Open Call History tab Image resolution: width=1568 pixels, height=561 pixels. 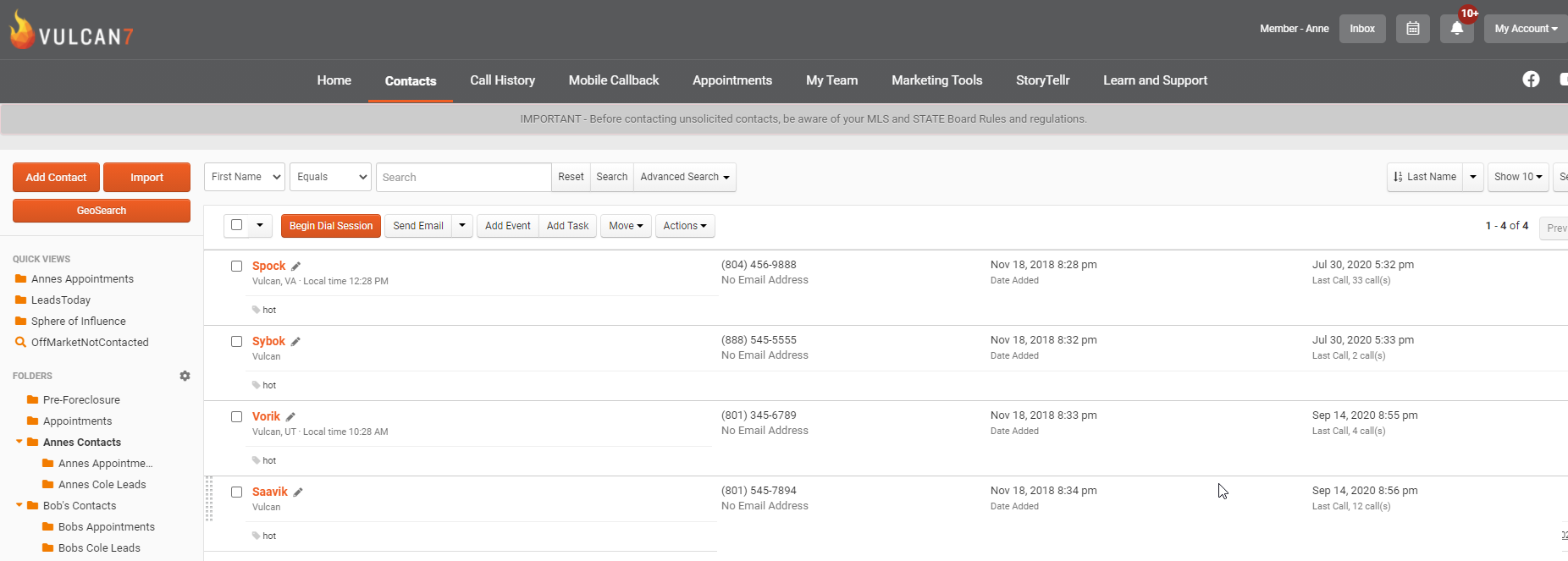pos(503,80)
